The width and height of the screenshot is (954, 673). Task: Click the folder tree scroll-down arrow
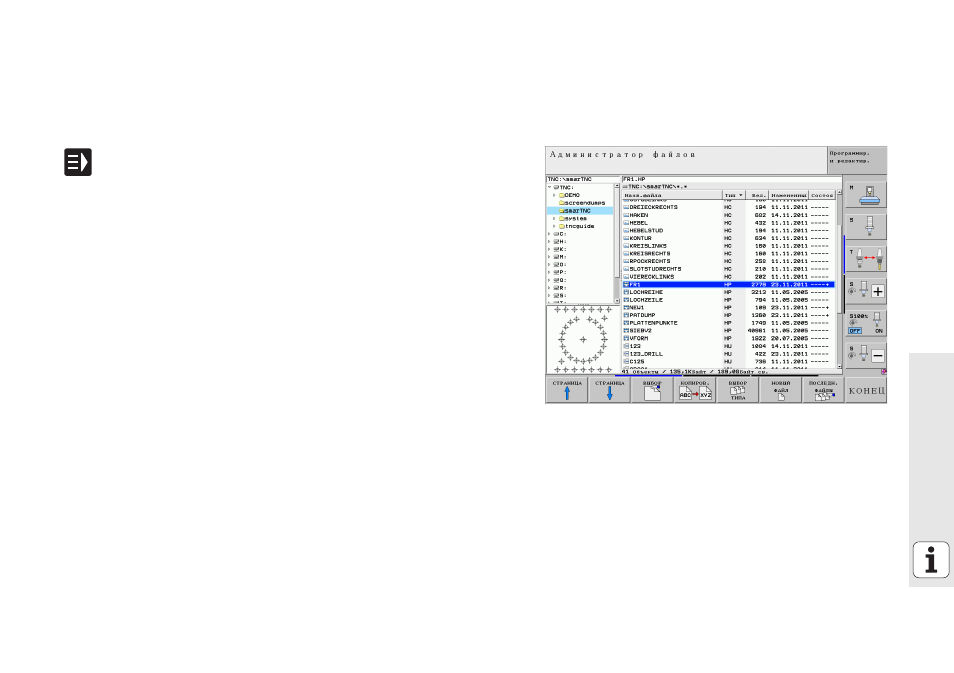pyautogui.click(x=617, y=301)
